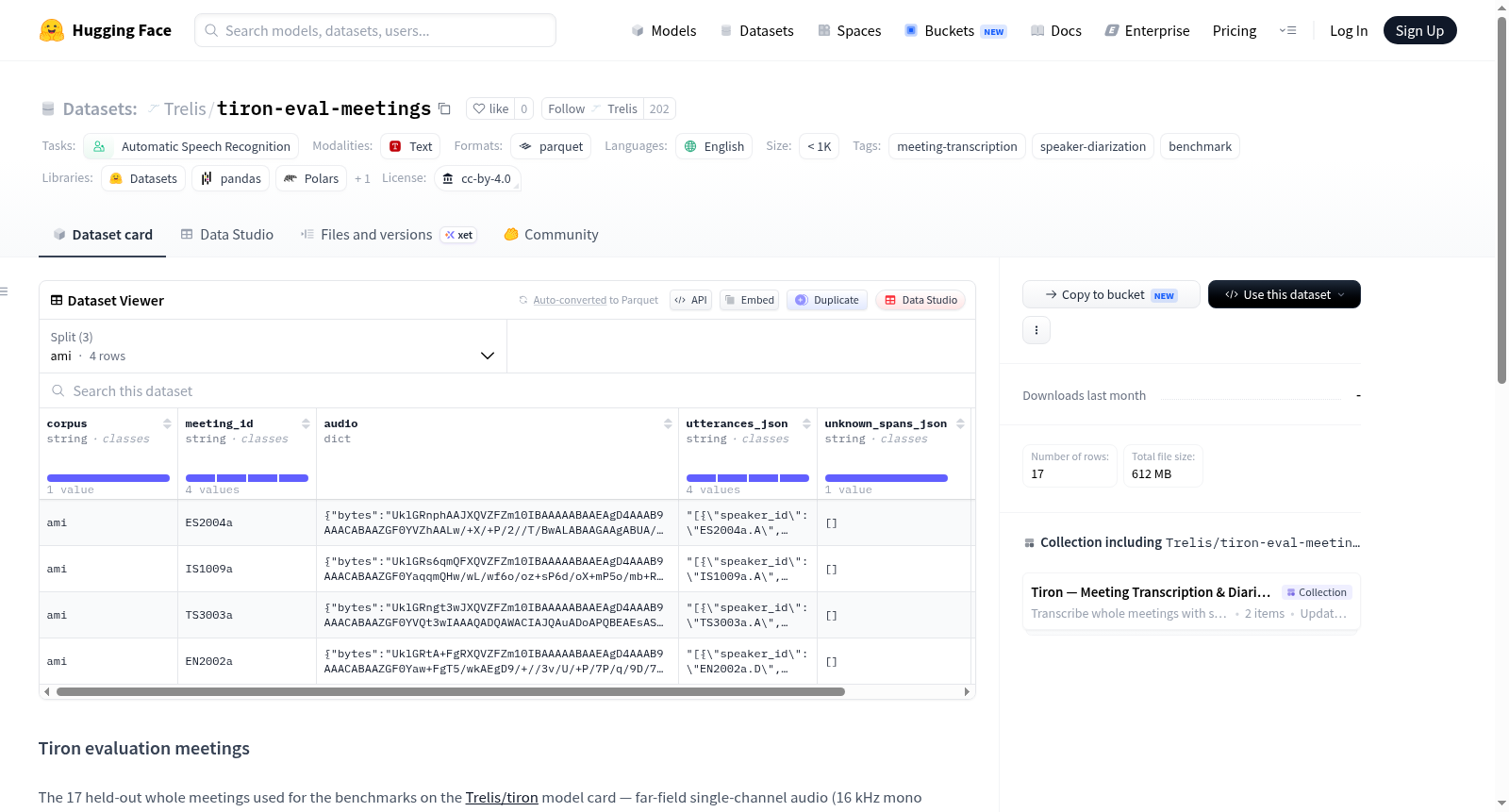The height and width of the screenshot is (812, 1509).
Task: Click the Dataset Viewer table icon
Action: pyautogui.click(x=57, y=300)
